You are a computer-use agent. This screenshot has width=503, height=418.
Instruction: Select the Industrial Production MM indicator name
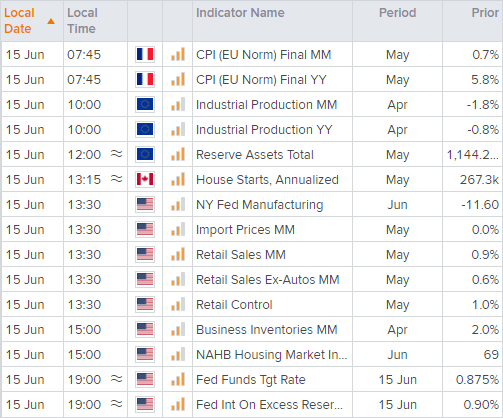coord(266,105)
